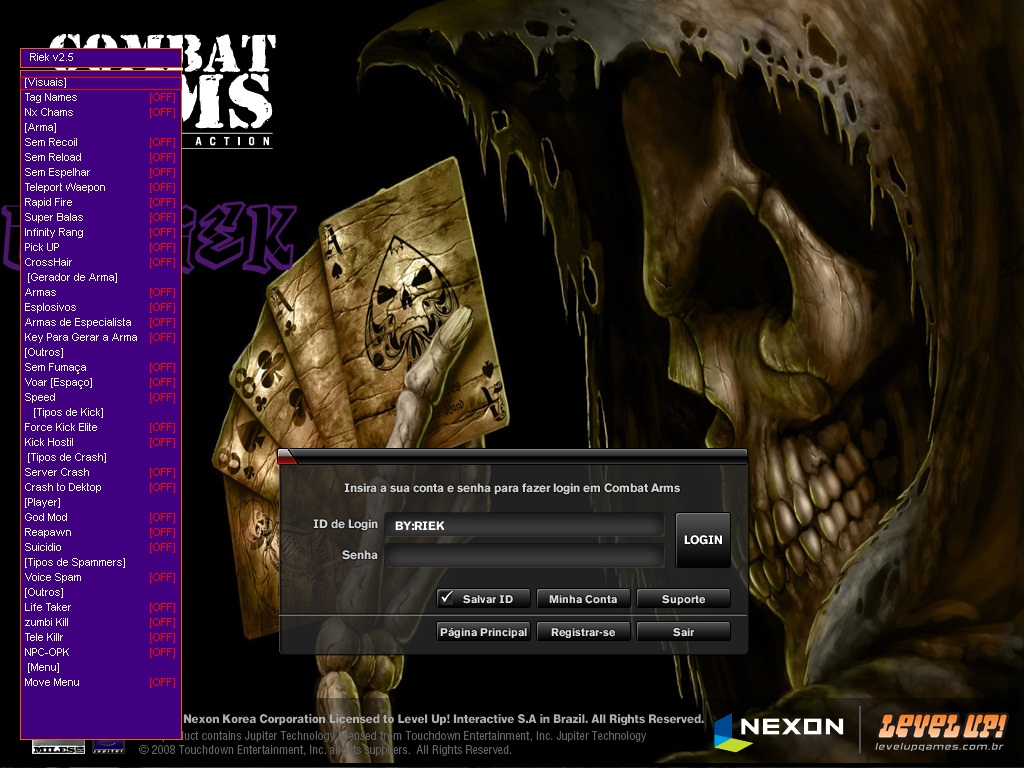Open Minha Conta
Image resolution: width=1024 pixels, height=768 pixels.
point(583,599)
